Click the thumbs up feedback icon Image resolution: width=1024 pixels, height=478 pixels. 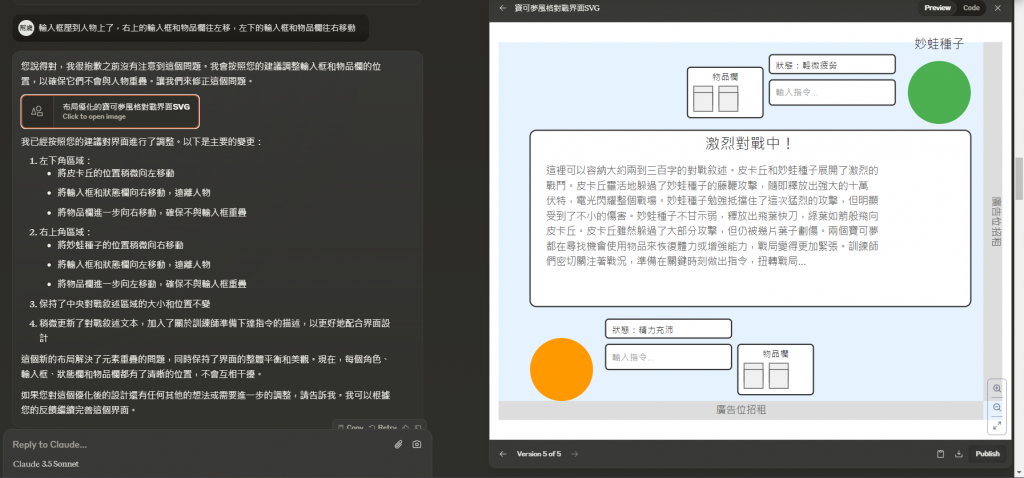(406, 428)
